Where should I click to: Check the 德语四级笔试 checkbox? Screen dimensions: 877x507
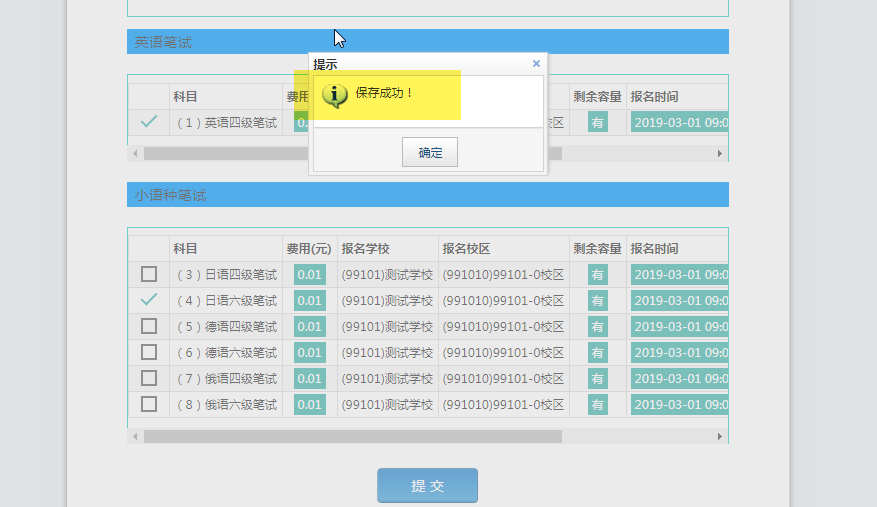point(149,326)
